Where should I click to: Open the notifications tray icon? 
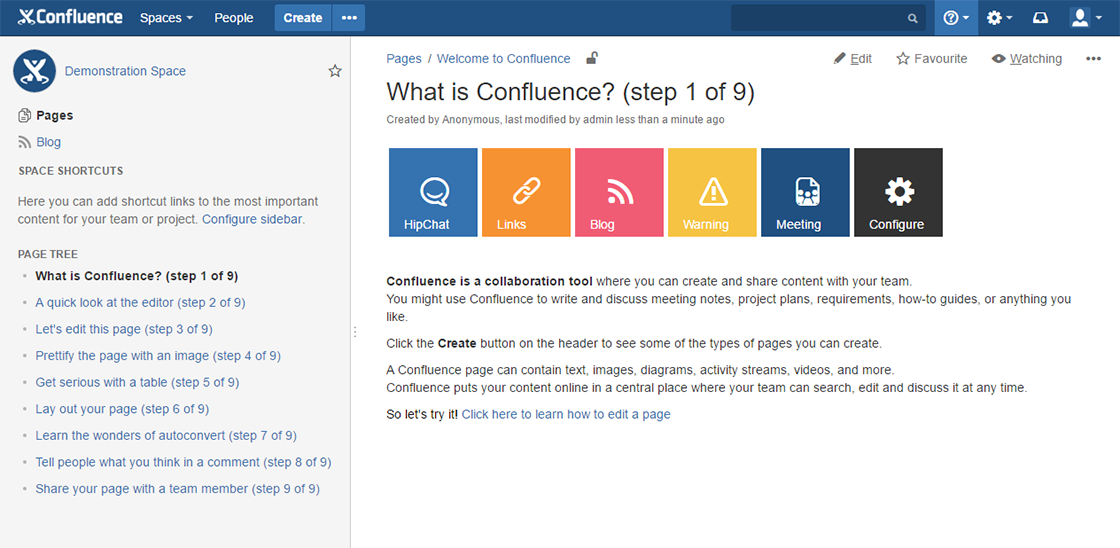[x=1041, y=18]
